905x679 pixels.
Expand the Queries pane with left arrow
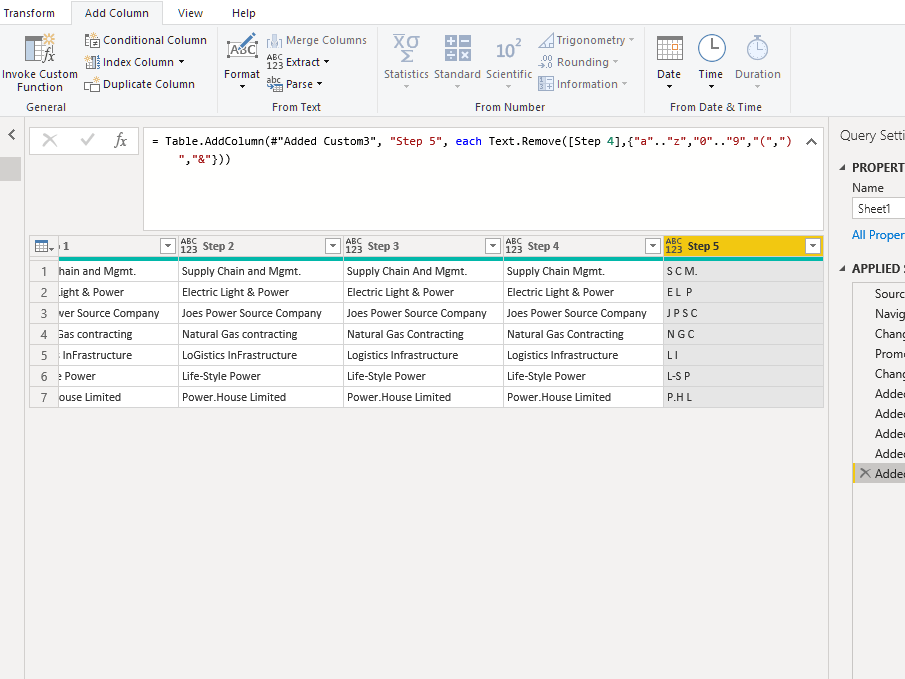click(x=12, y=135)
